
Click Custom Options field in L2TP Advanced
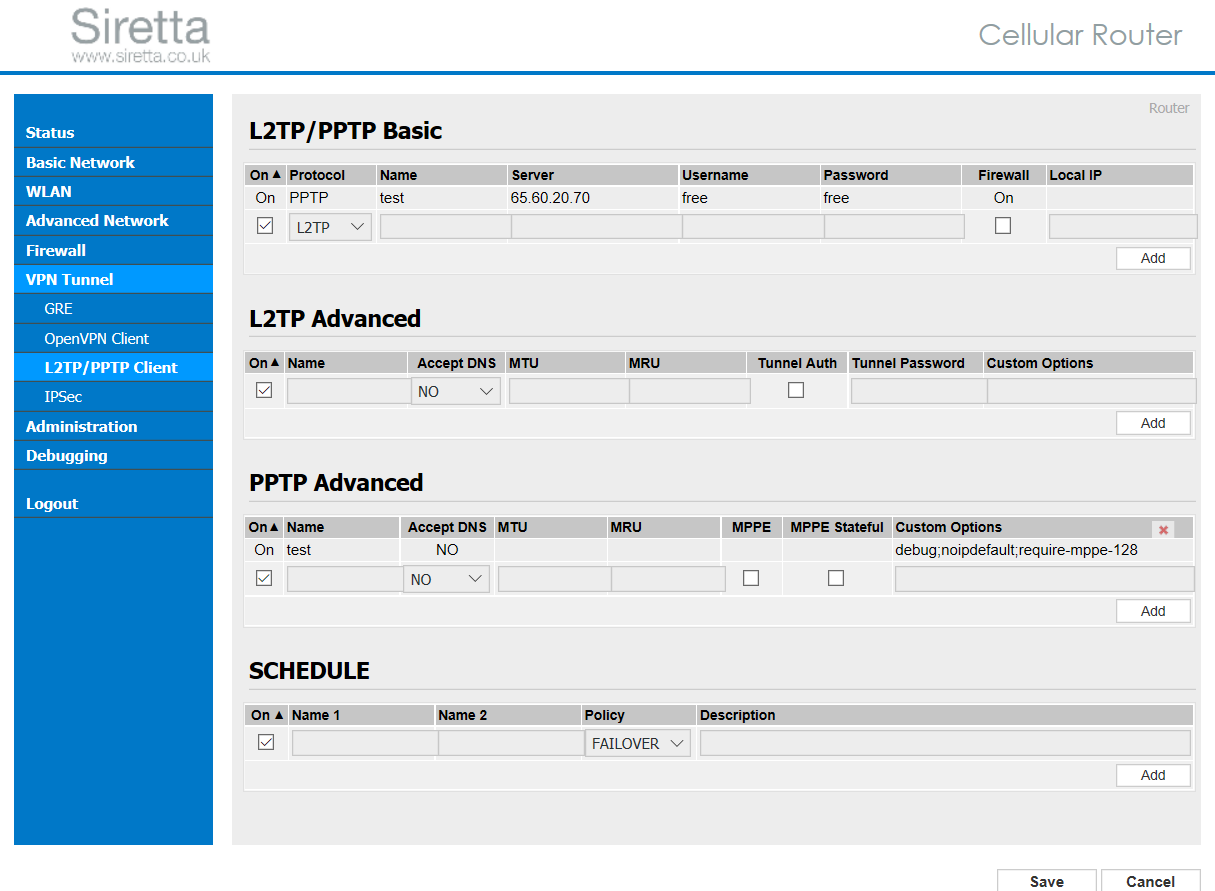click(x=1092, y=390)
